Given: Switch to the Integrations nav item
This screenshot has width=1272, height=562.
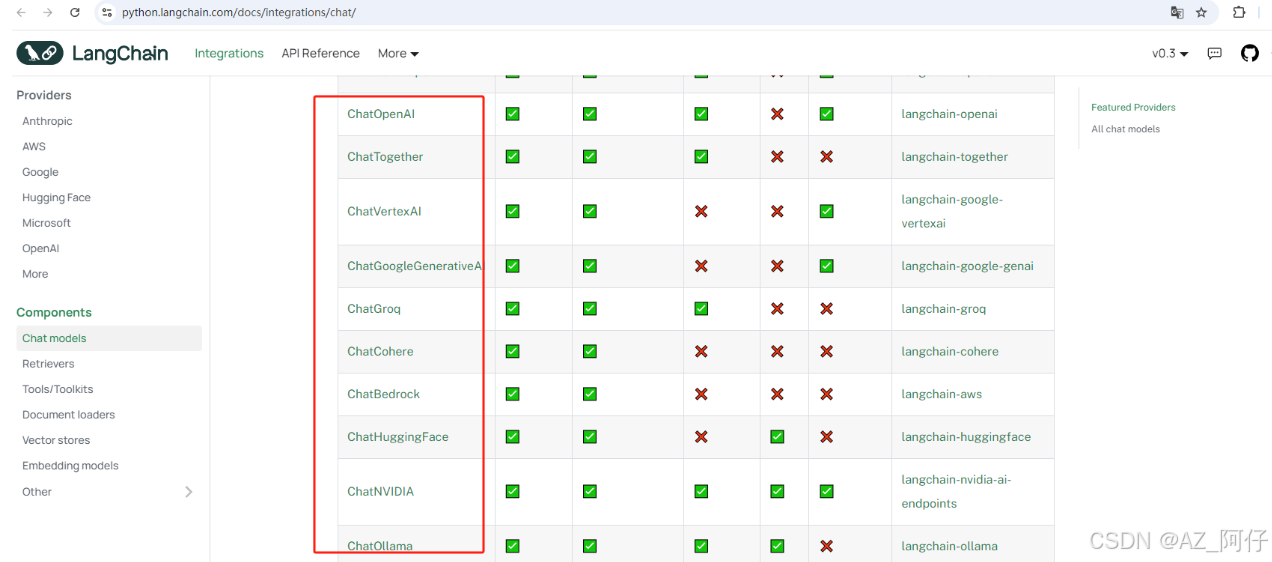Looking at the screenshot, I should coord(229,53).
